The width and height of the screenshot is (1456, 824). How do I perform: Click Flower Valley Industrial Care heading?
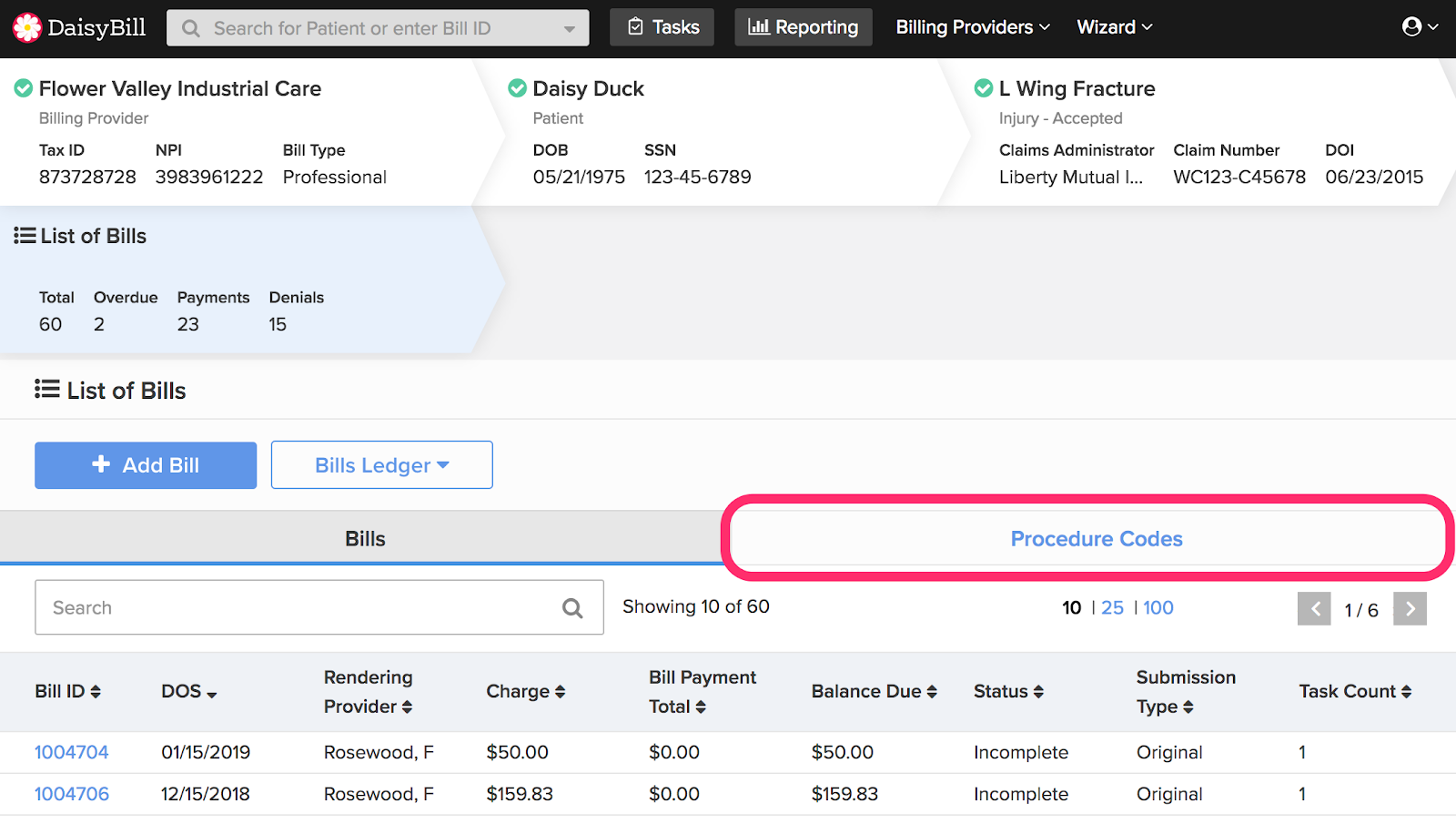[x=180, y=88]
